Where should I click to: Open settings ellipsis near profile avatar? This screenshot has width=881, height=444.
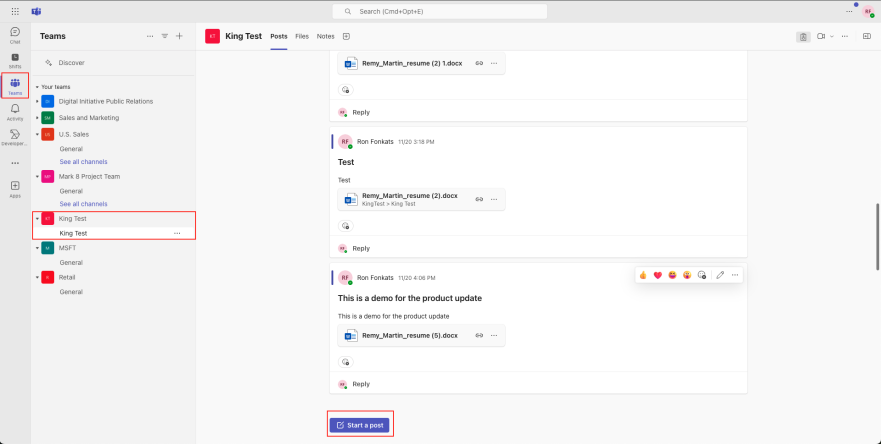point(849,11)
